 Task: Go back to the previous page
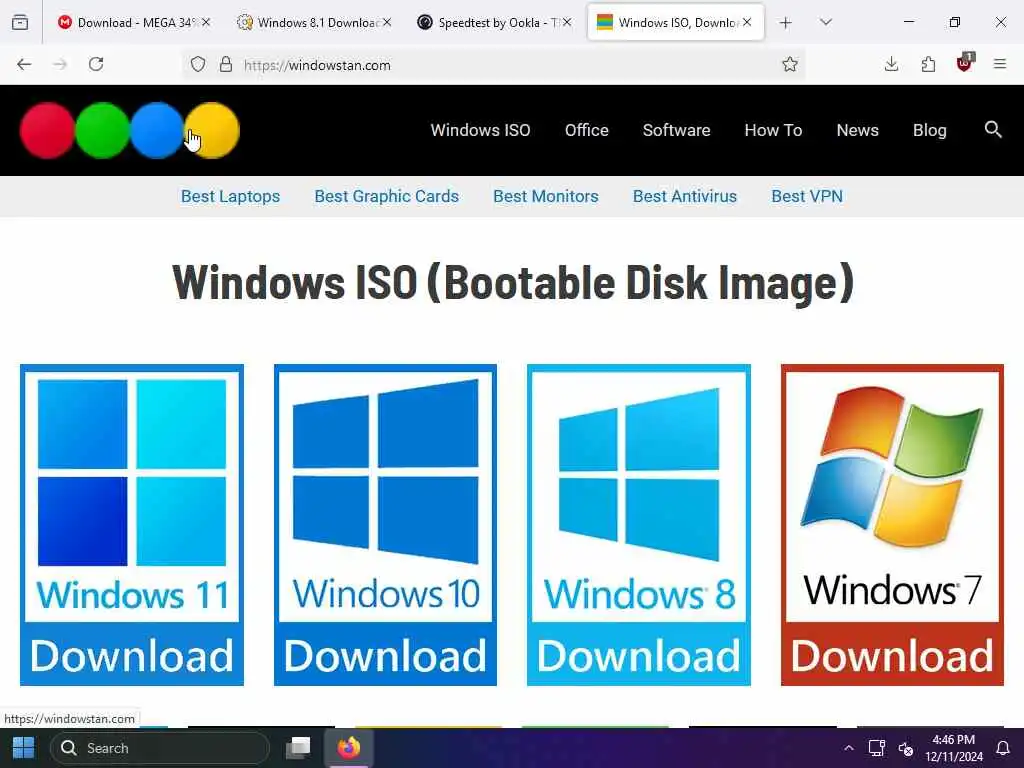pyautogui.click(x=24, y=64)
